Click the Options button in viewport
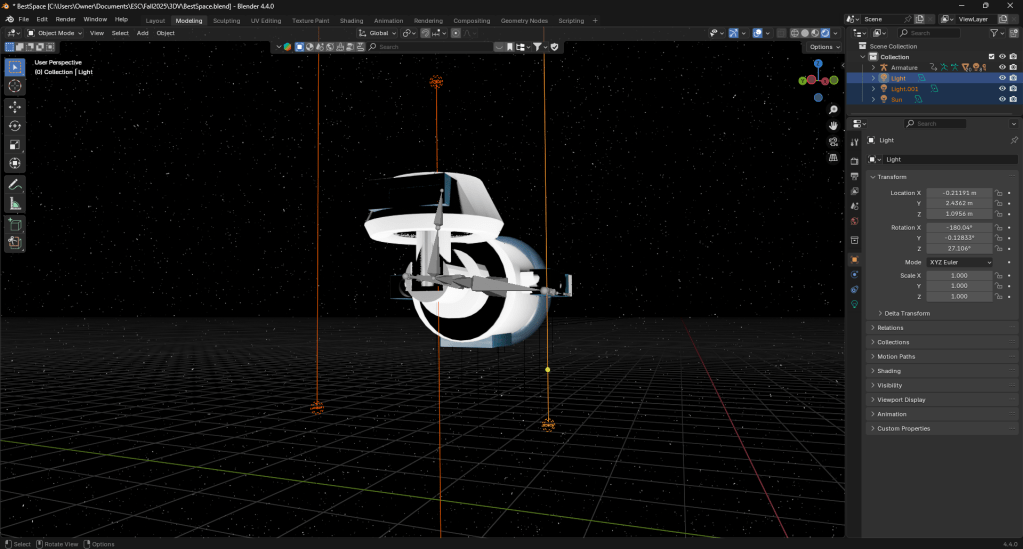This screenshot has height=549, width=1023. (x=823, y=47)
